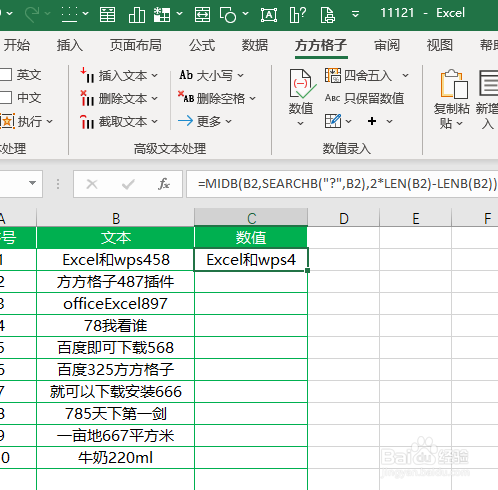The height and width of the screenshot is (490, 498).
Task: Open the 审阅 tab
Action: point(387,45)
